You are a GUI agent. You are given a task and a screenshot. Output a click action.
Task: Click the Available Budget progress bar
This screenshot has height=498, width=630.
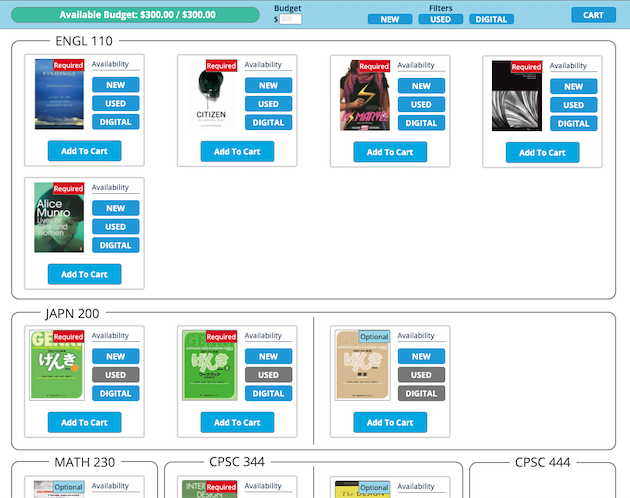tap(135, 15)
